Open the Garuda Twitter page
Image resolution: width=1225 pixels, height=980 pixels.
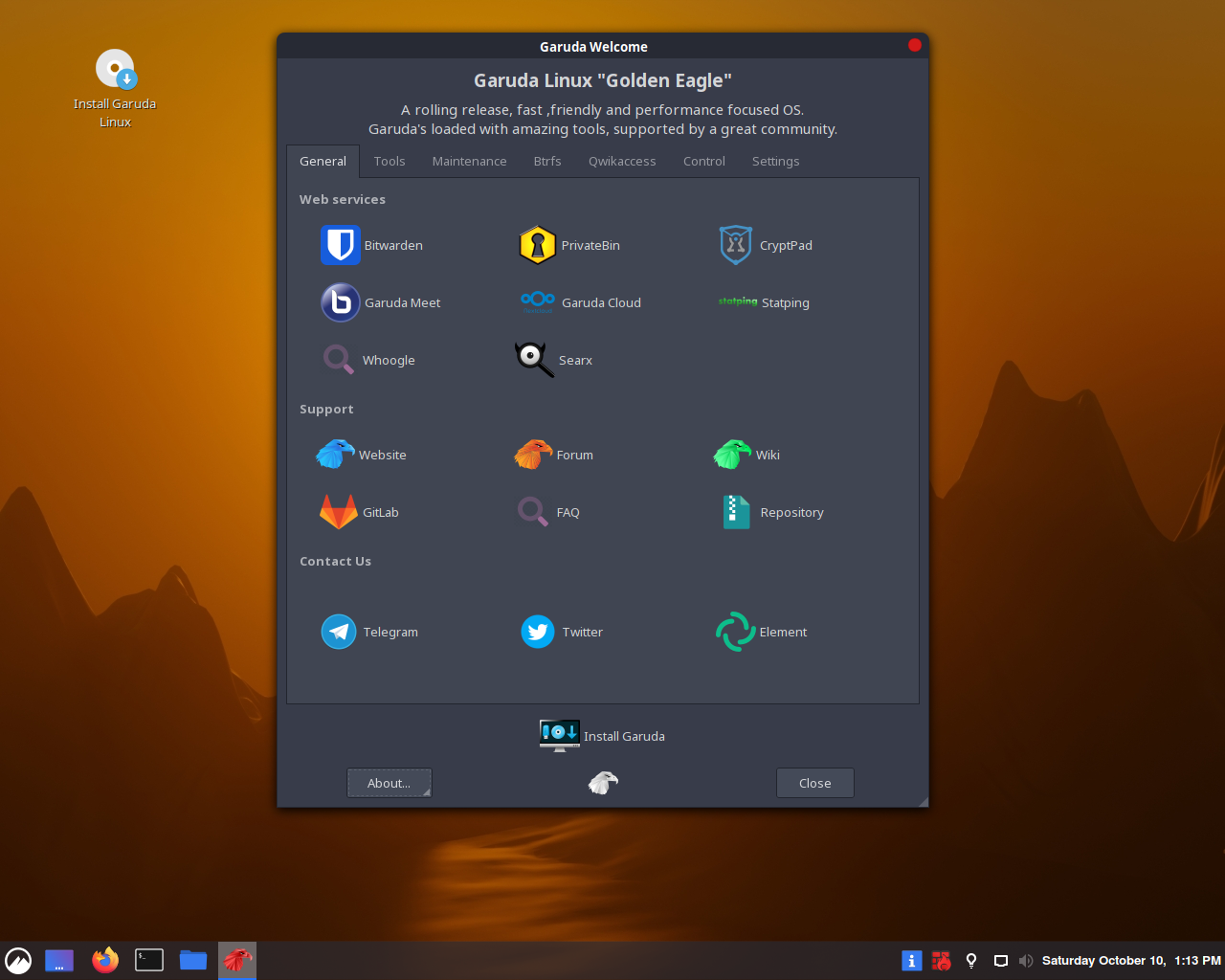(x=562, y=632)
